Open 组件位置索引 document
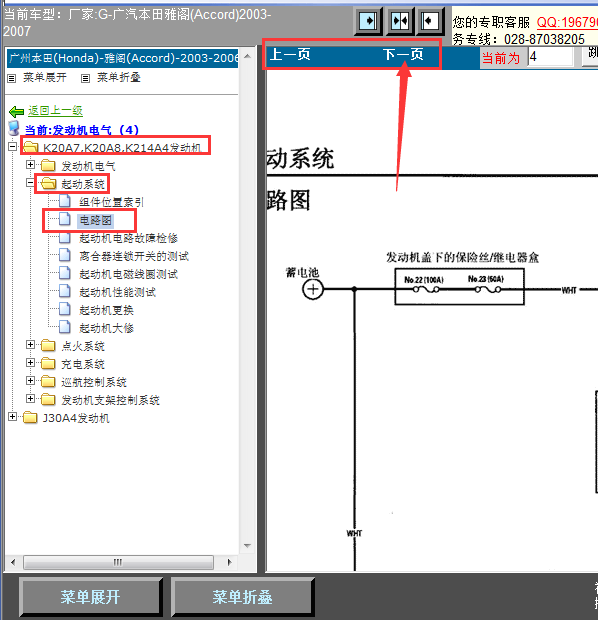 [112, 202]
